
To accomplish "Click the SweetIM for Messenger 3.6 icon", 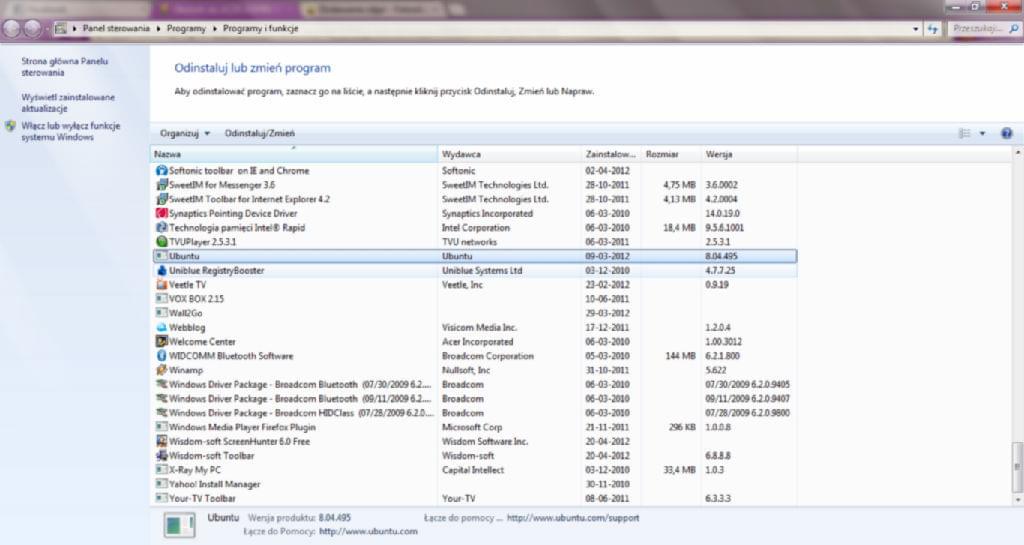I will [x=161, y=185].
